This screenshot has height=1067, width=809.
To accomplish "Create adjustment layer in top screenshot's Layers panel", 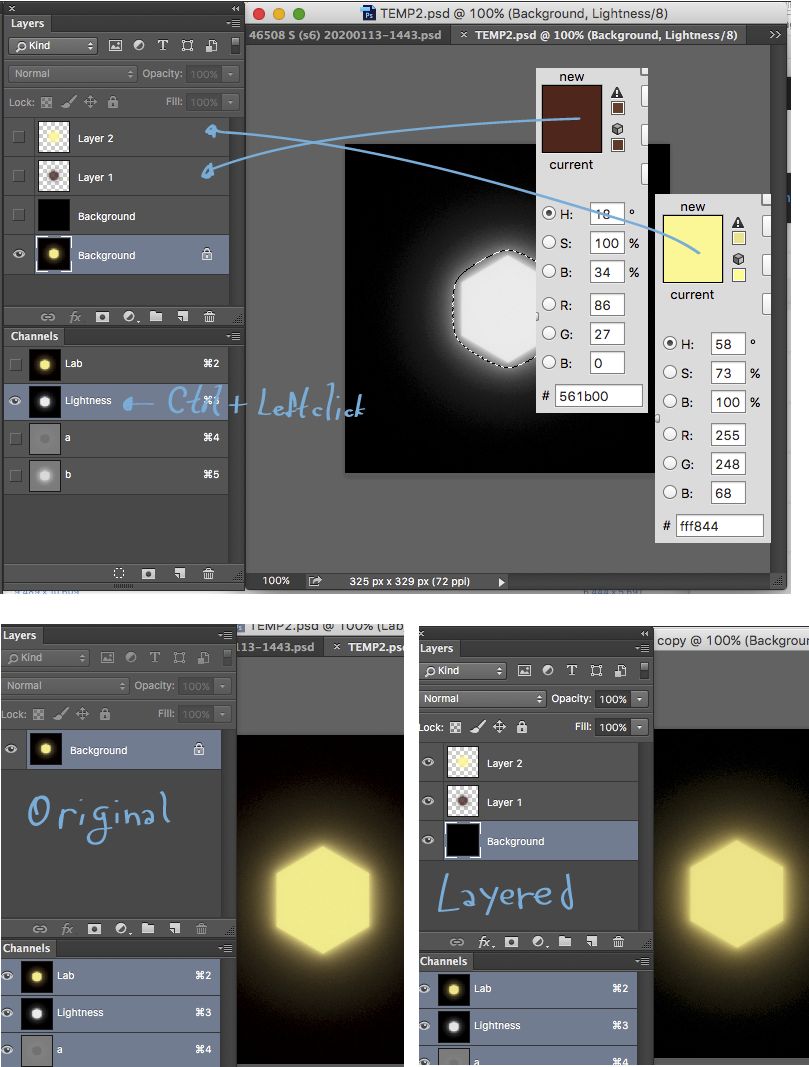I will [x=130, y=317].
